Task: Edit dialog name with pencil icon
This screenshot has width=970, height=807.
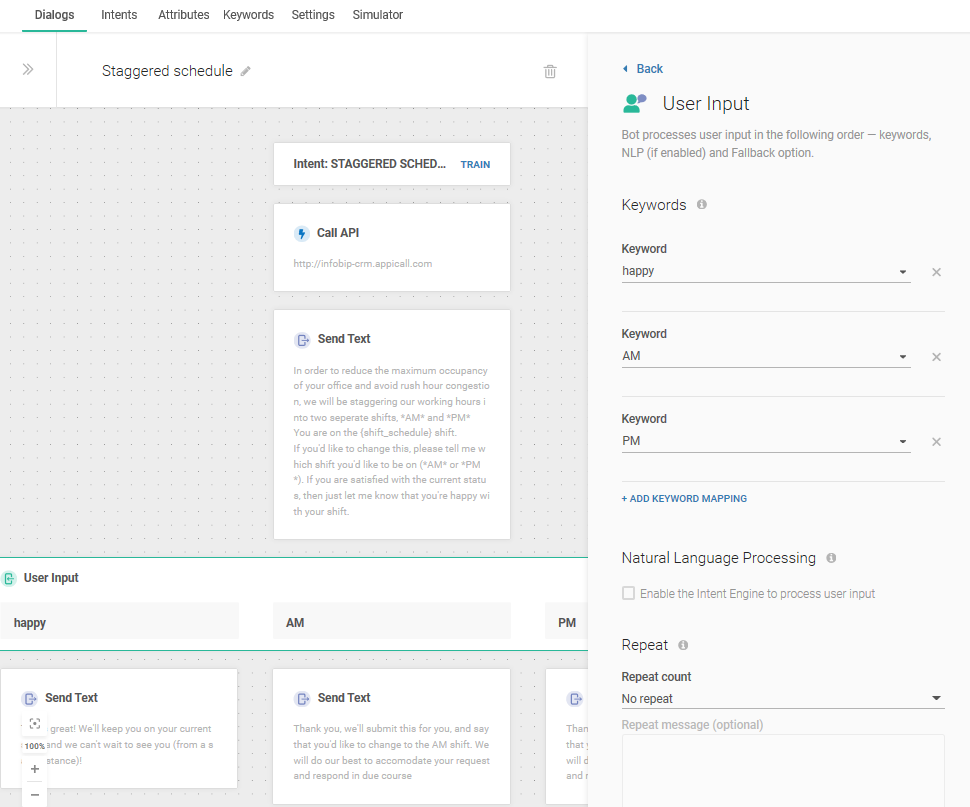Action: 246,71
